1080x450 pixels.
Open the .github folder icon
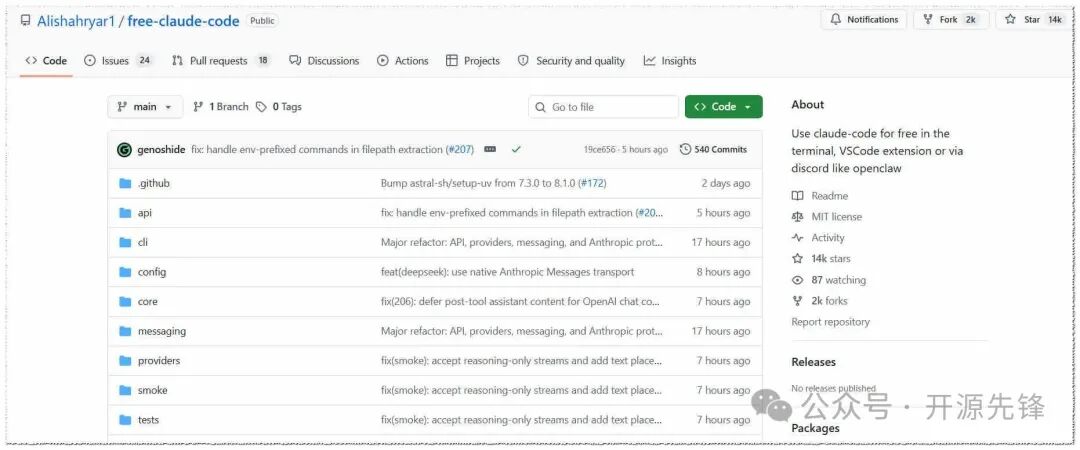(125, 183)
